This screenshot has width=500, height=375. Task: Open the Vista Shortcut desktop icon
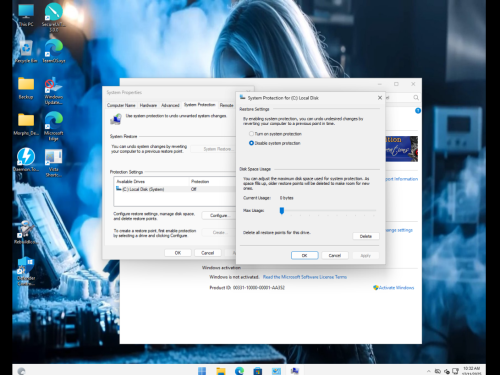(54, 163)
